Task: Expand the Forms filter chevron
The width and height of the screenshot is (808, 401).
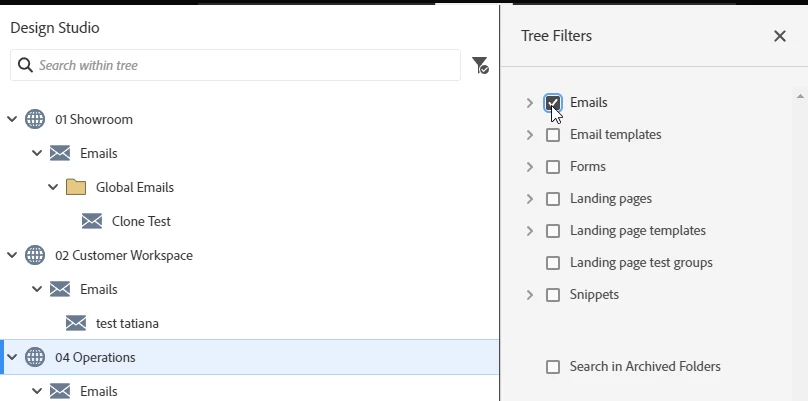Action: pyautogui.click(x=530, y=166)
